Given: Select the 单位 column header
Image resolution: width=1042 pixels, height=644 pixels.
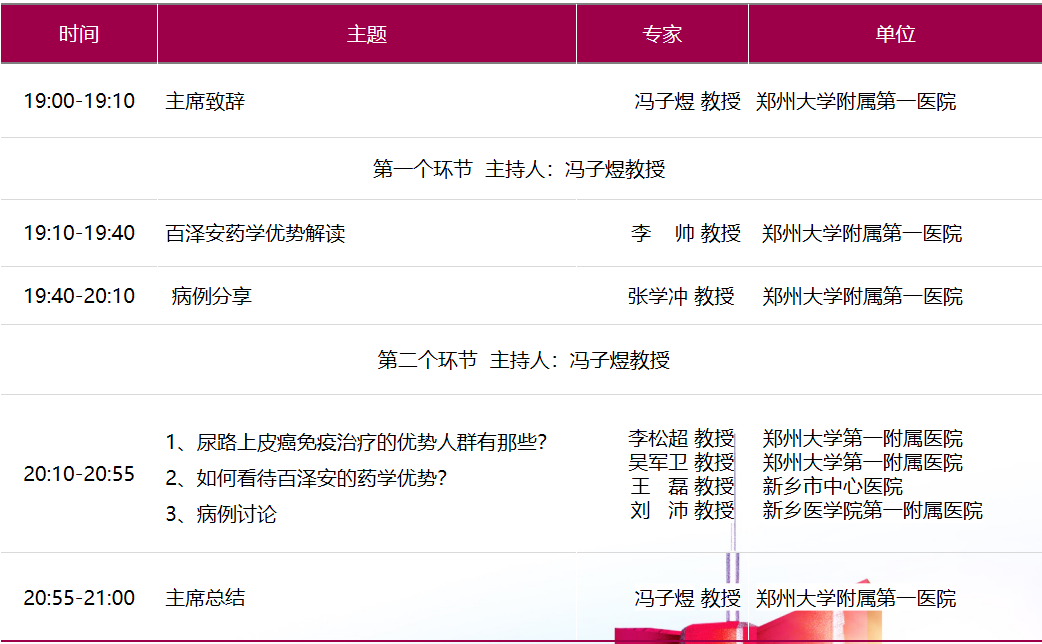Looking at the screenshot, I should click(895, 34).
